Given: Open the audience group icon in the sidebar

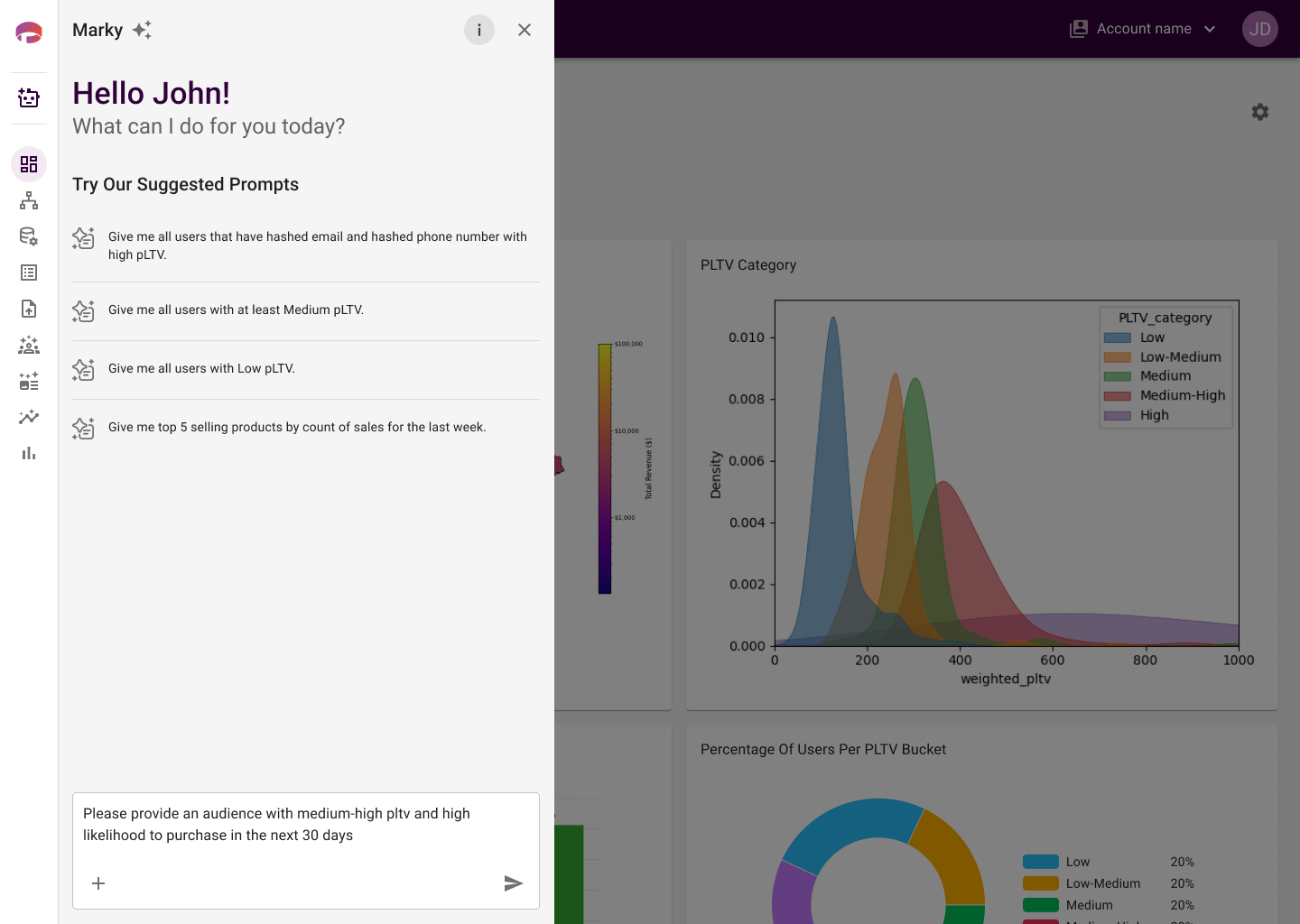Looking at the screenshot, I should [x=29, y=345].
